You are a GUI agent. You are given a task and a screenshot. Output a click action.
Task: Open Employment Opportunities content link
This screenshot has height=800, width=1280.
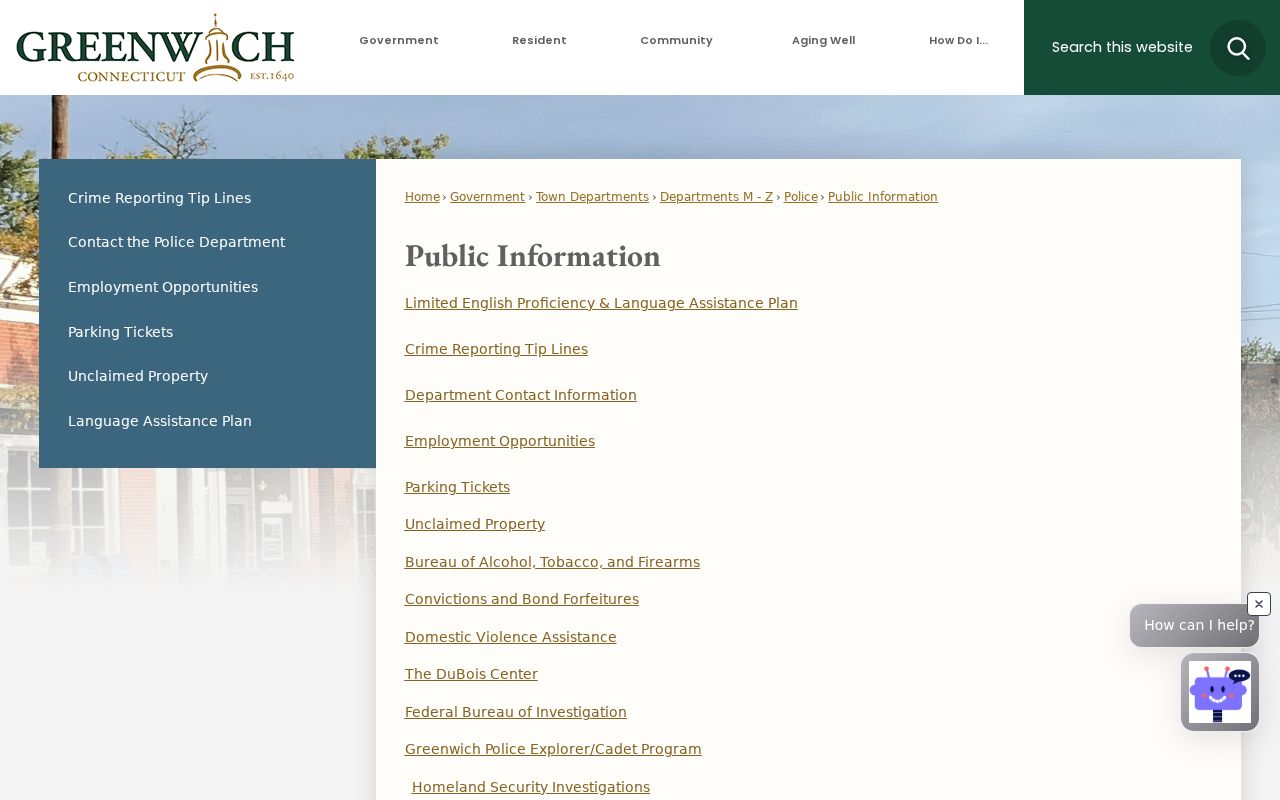[500, 441]
